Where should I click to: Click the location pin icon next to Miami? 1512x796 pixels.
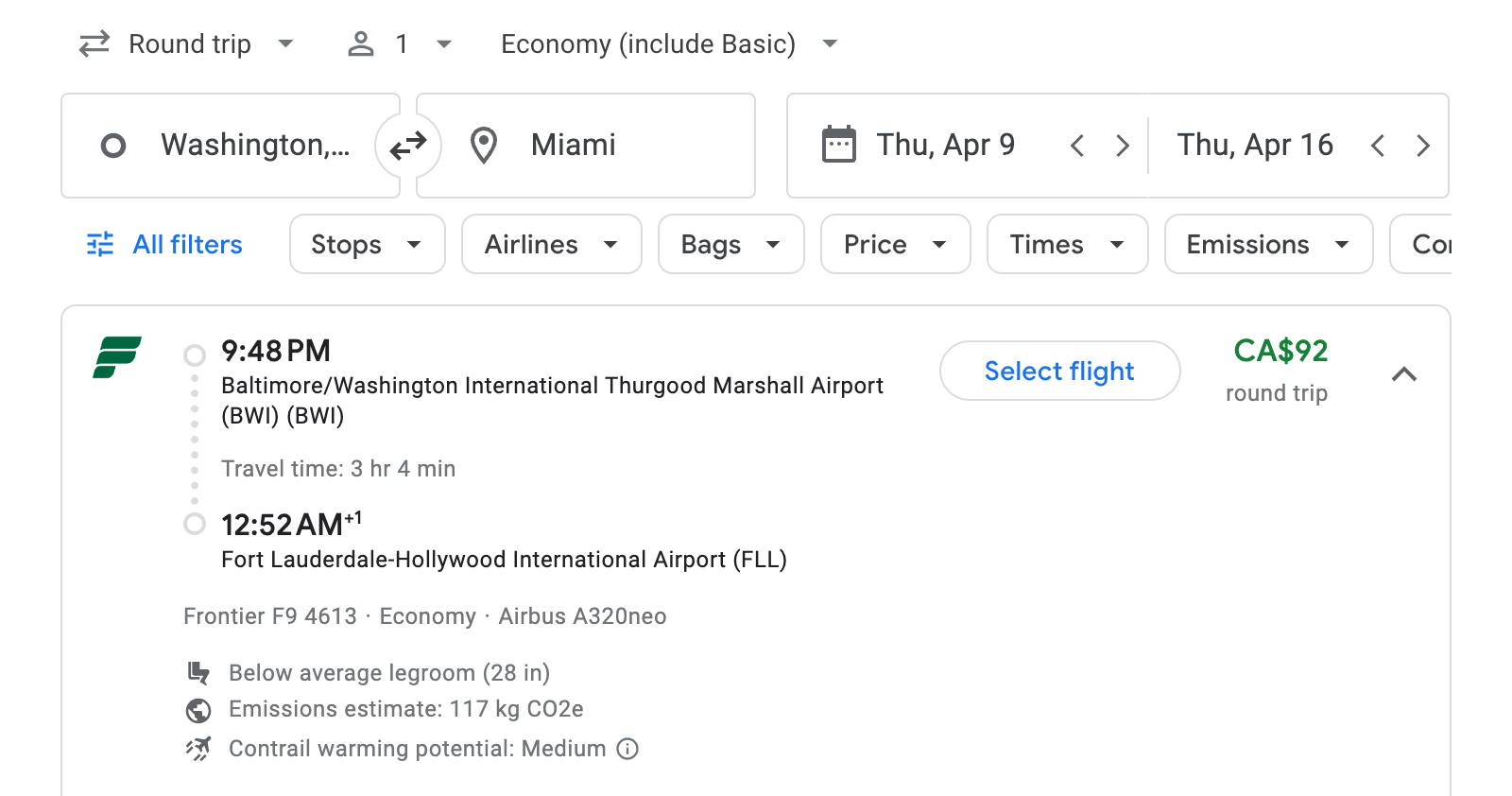point(484,145)
